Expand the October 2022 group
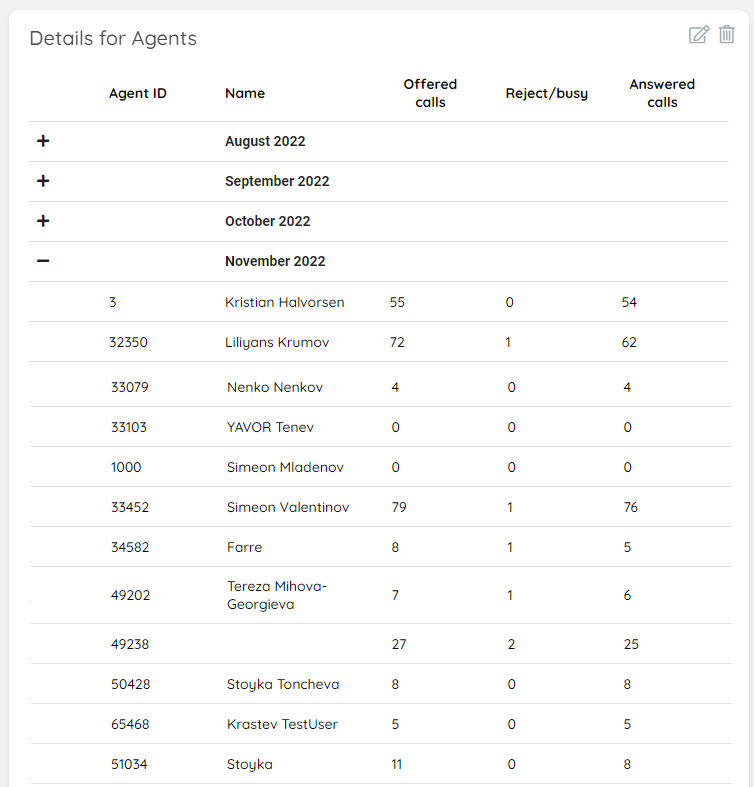The width and height of the screenshot is (754, 787). (x=43, y=221)
